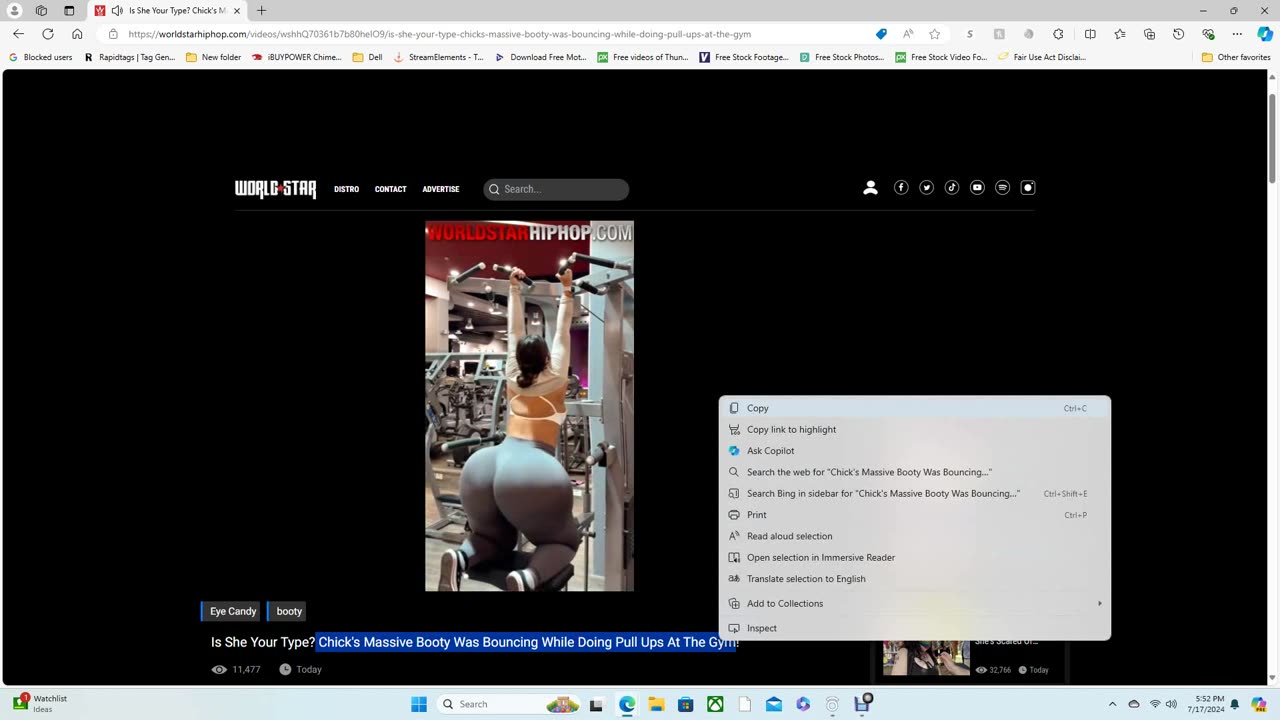Open the CONTACT nav link

390,189
